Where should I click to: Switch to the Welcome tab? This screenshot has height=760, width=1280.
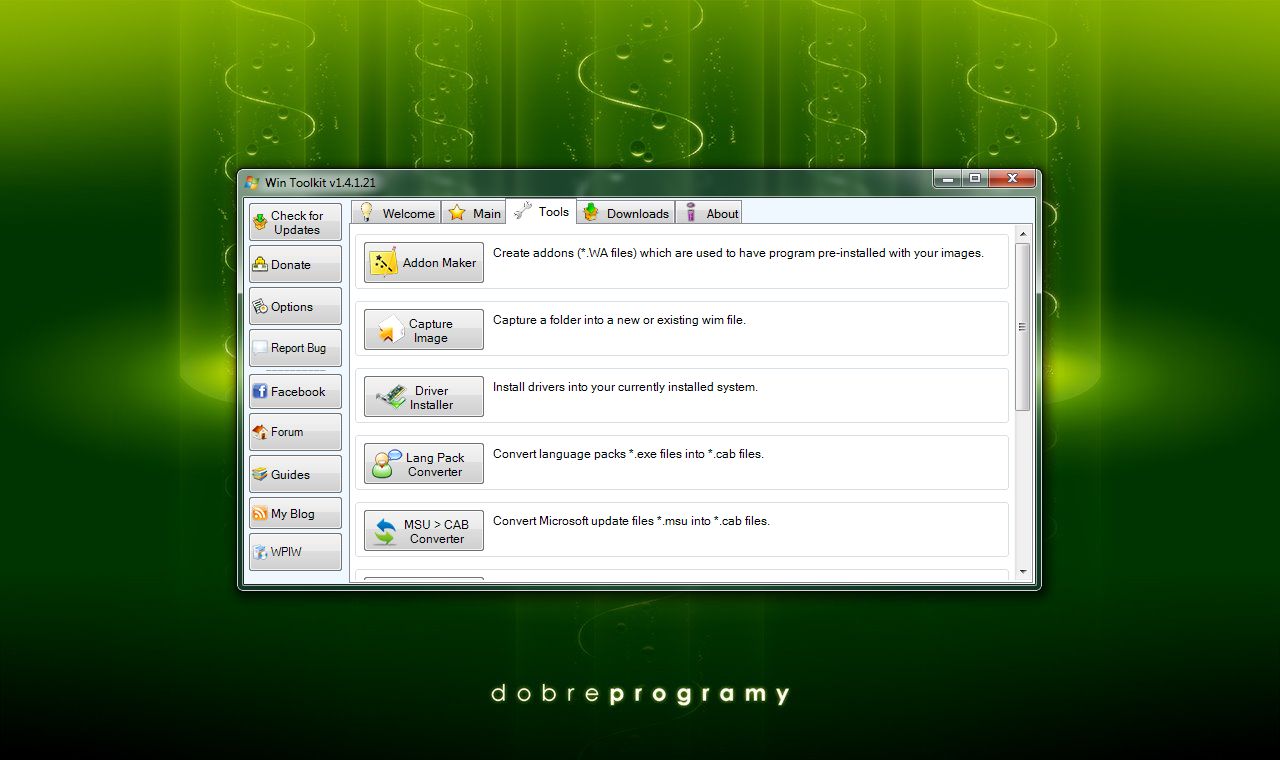pos(396,213)
